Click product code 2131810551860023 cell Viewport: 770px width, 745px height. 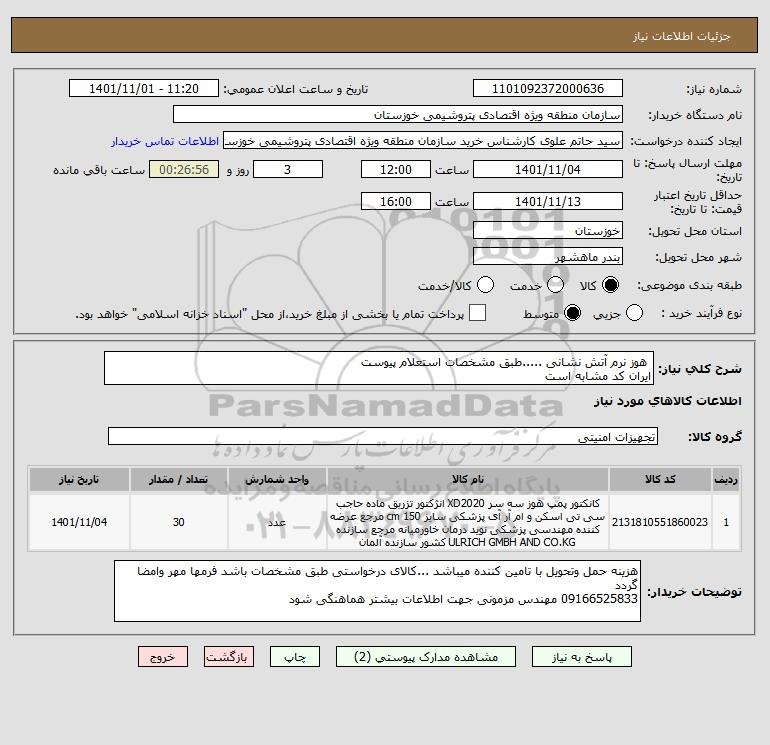click(660, 522)
